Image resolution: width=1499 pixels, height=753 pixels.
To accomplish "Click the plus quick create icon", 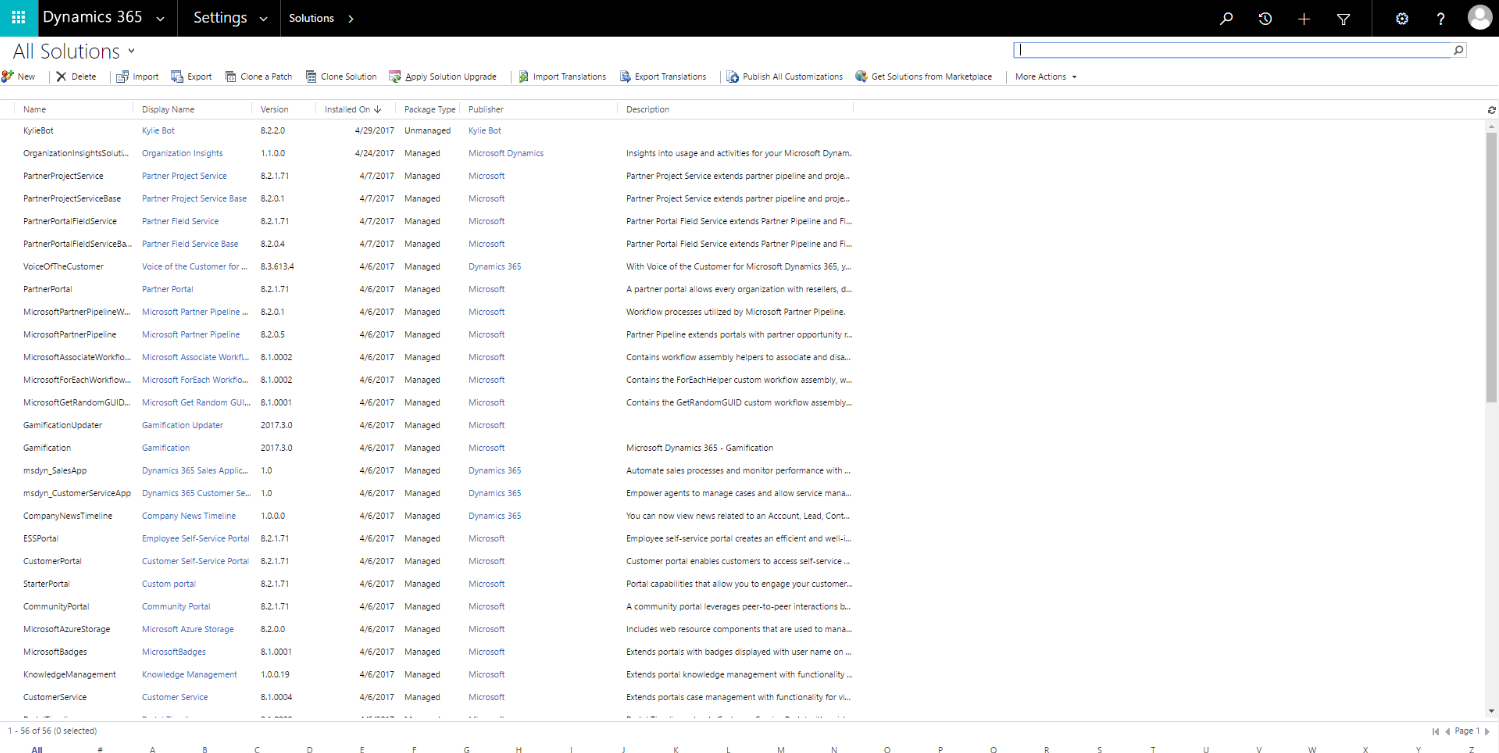I will (x=1304, y=18).
